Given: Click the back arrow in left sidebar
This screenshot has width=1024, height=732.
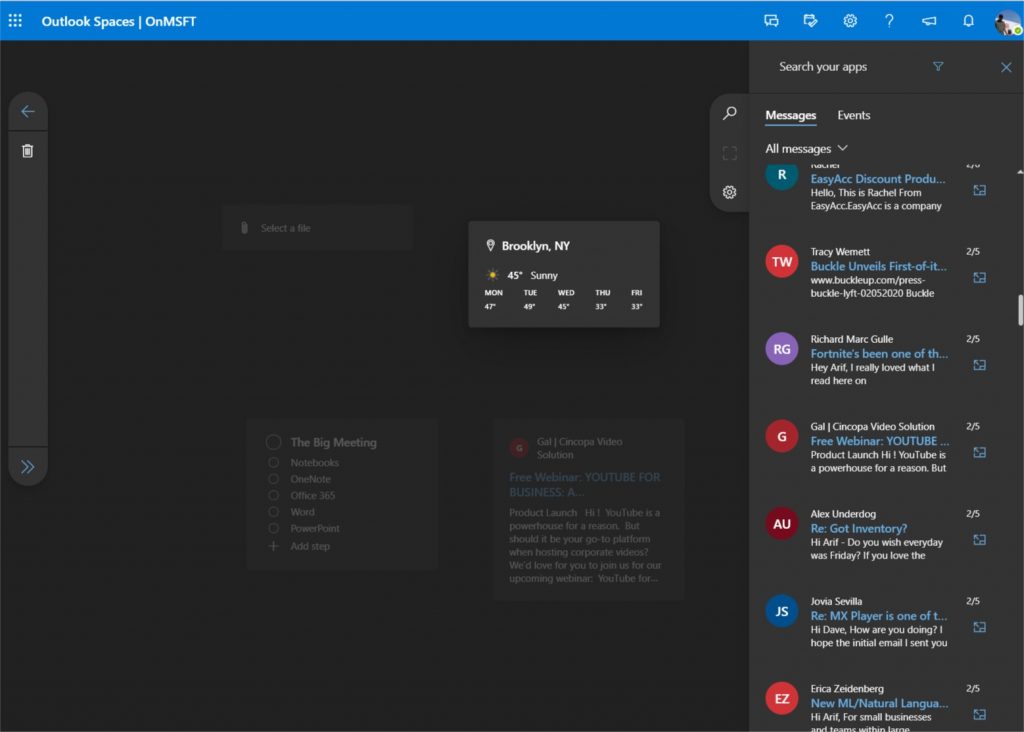Looking at the screenshot, I should click(28, 112).
